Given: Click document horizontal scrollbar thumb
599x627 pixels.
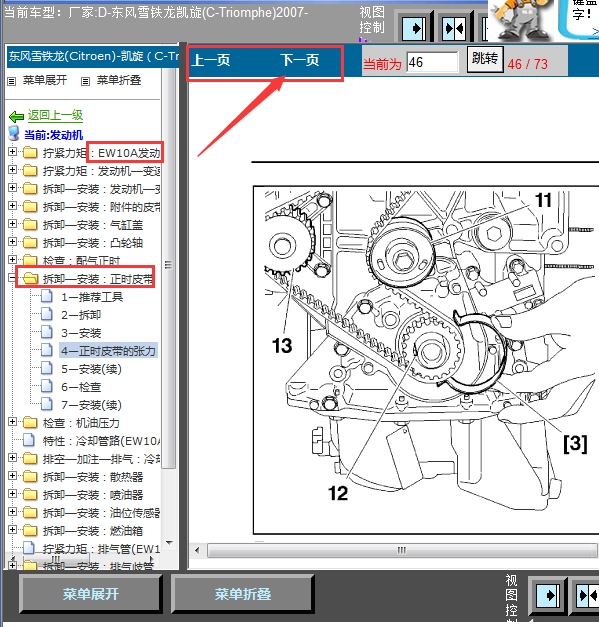Looking at the screenshot, I should pyautogui.click(x=402, y=550).
